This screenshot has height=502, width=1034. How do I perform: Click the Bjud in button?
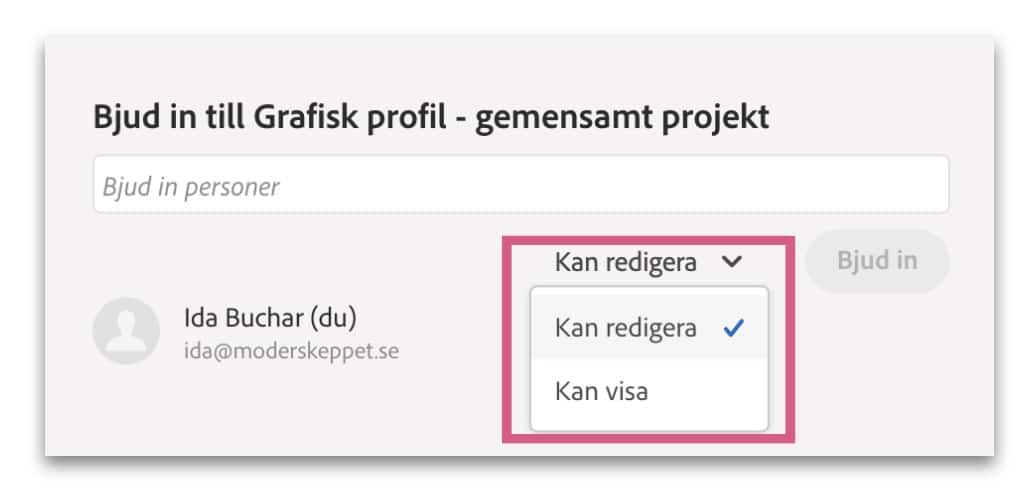click(x=877, y=261)
